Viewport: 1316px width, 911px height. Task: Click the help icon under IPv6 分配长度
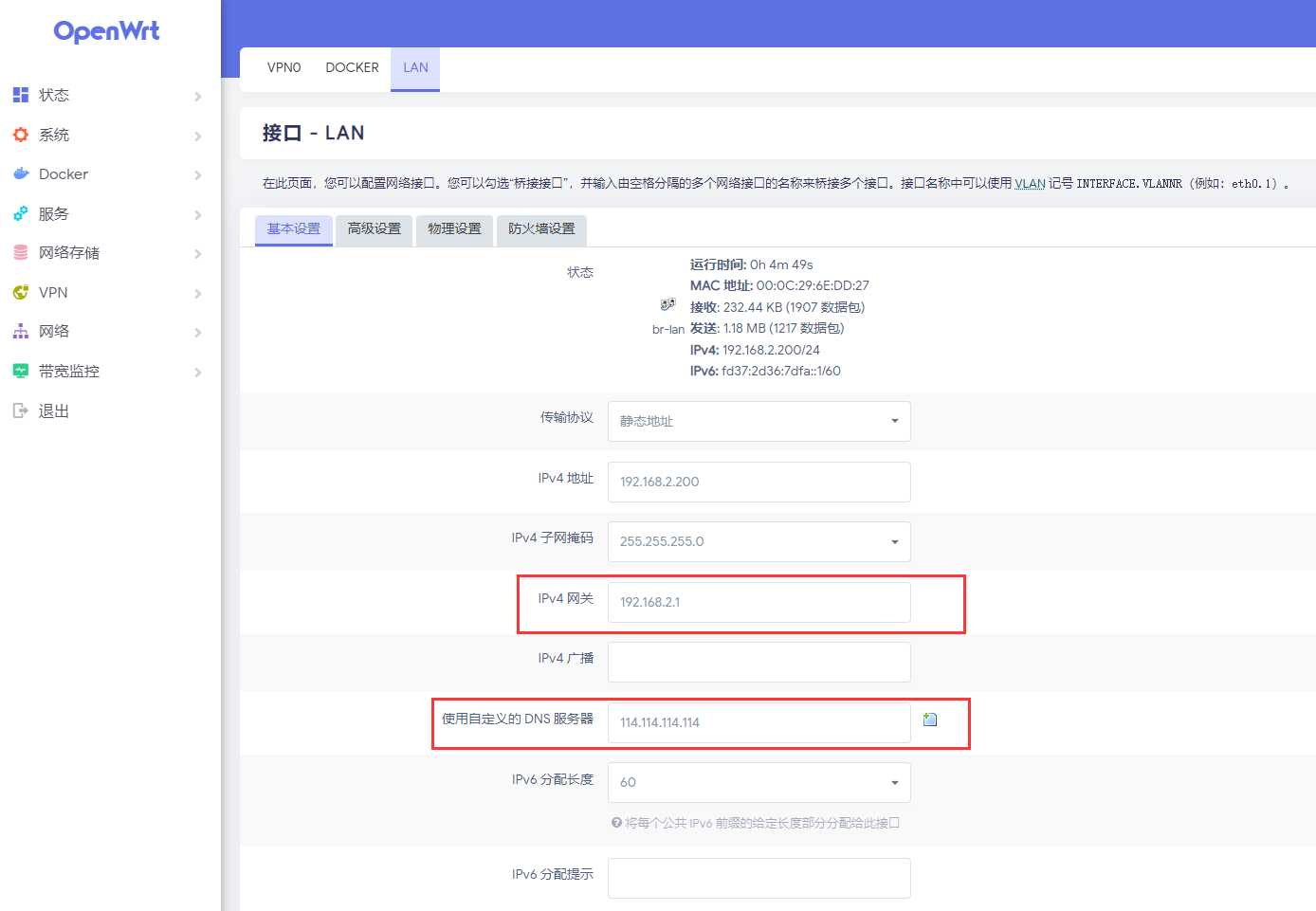click(x=616, y=823)
